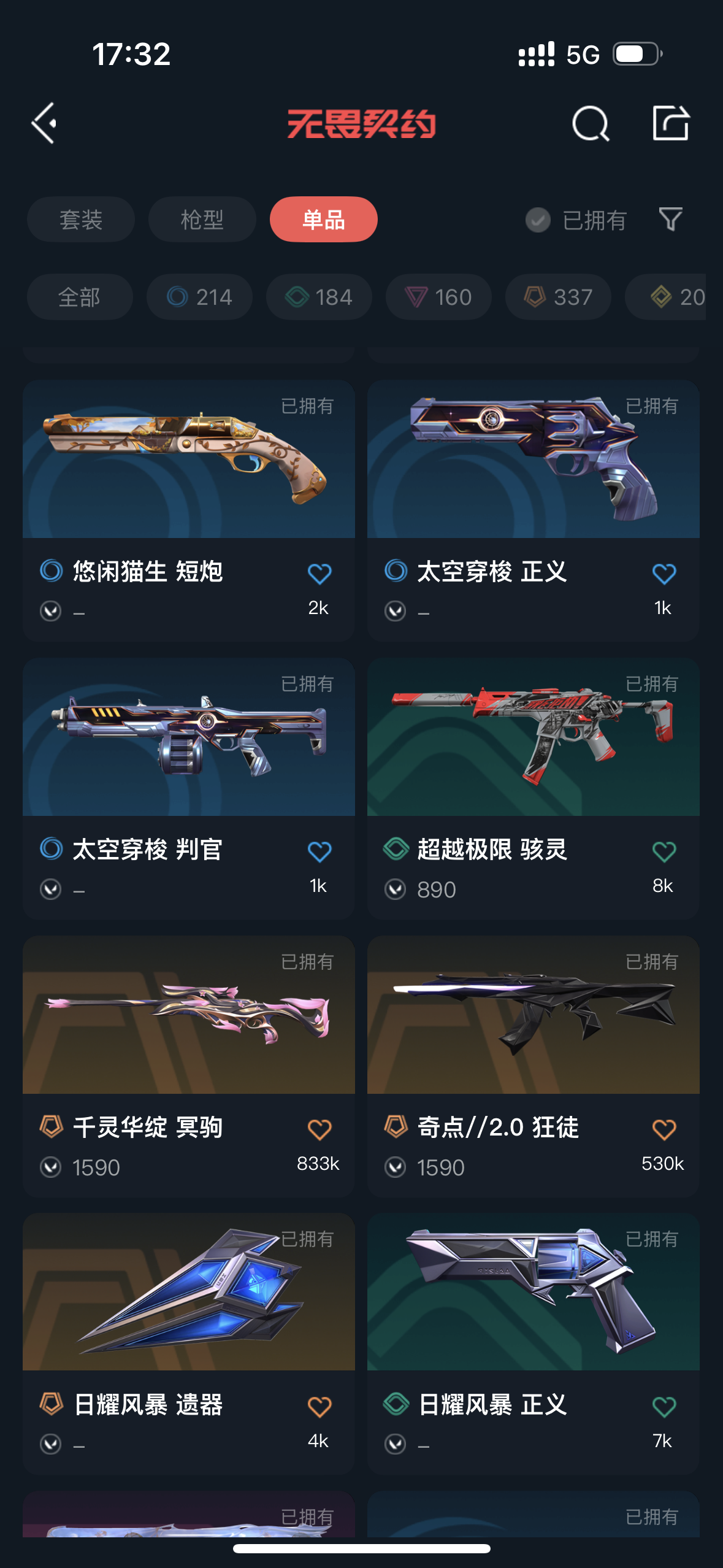Tap heart icon on 超越极限 骇灵
The height and width of the screenshot is (1568, 723).
(664, 851)
